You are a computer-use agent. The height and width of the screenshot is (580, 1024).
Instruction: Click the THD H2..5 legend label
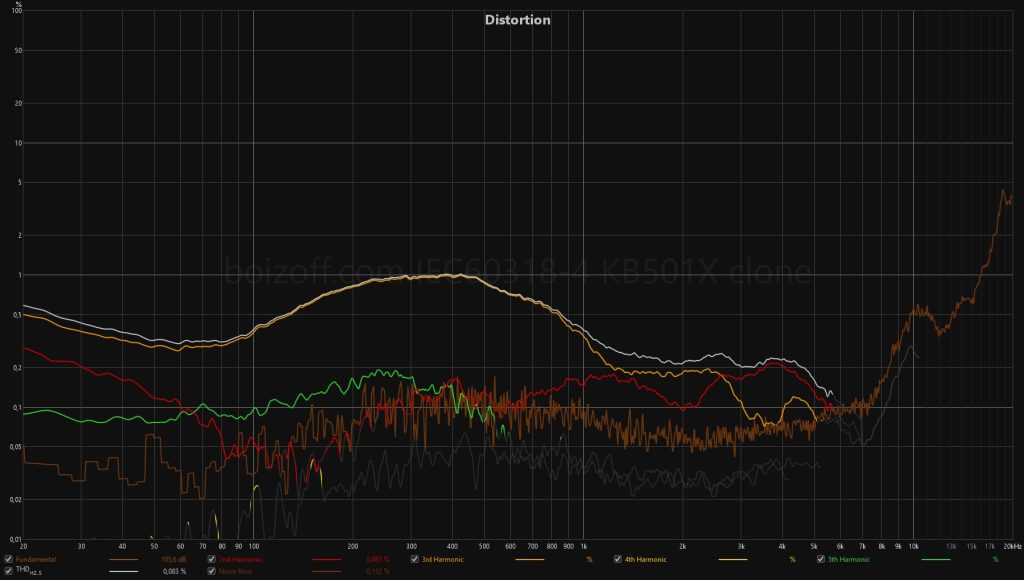(x=29, y=572)
